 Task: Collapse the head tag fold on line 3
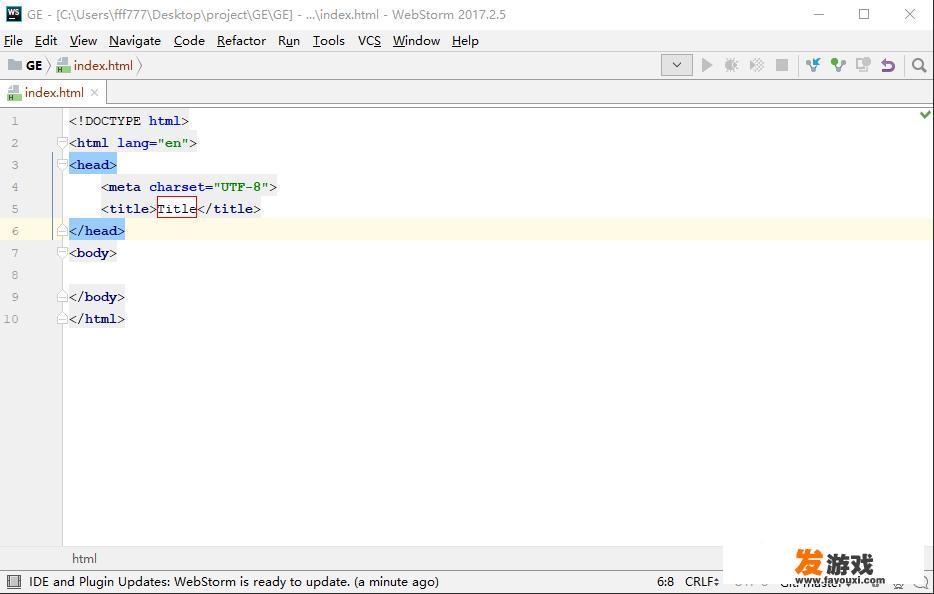pos(62,164)
